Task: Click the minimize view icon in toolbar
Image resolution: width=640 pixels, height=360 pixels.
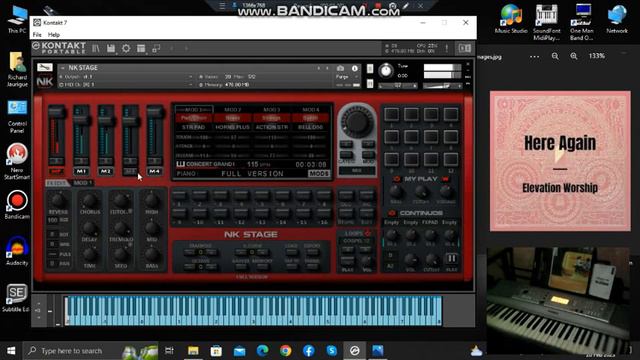Action: click(156, 49)
